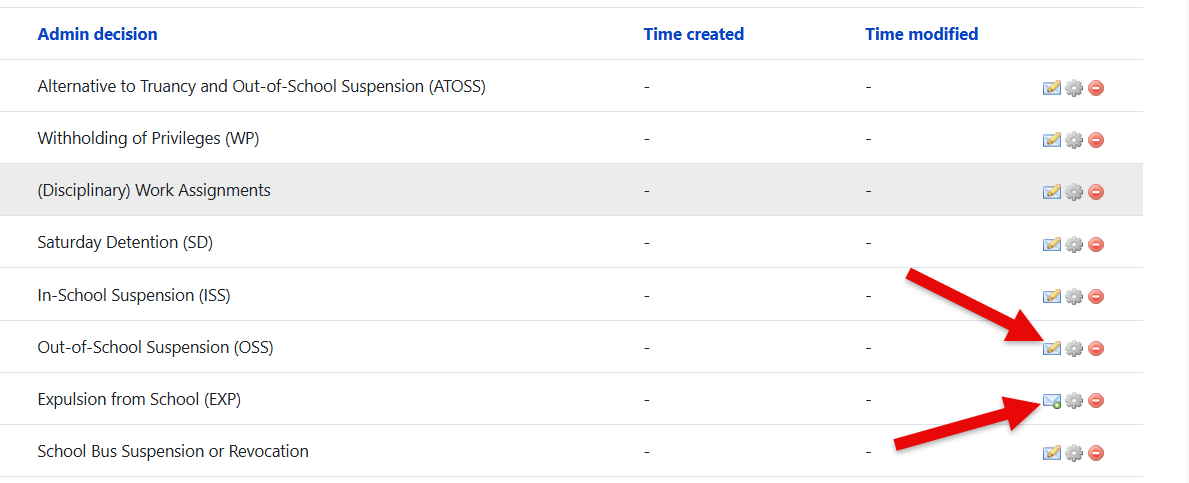Open settings gear for Withholding of Privileges
This screenshot has height=483, width=1189.
pyautogui.click(x=1074, y=140)
